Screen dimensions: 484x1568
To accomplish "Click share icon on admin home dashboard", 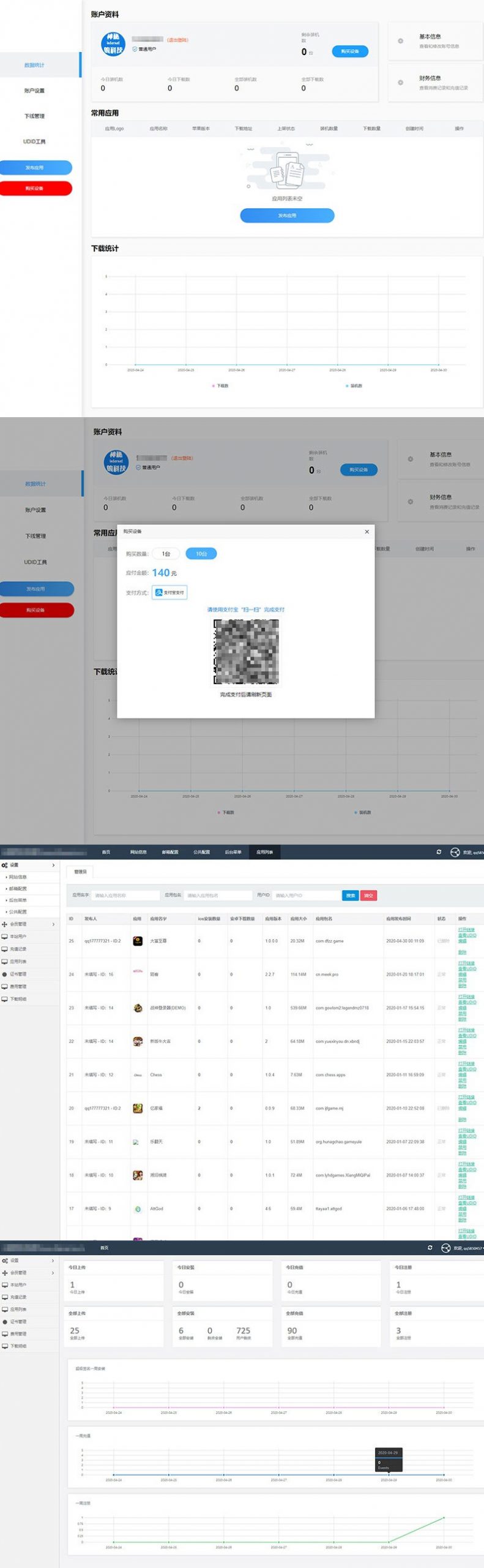I will 446,1248.
